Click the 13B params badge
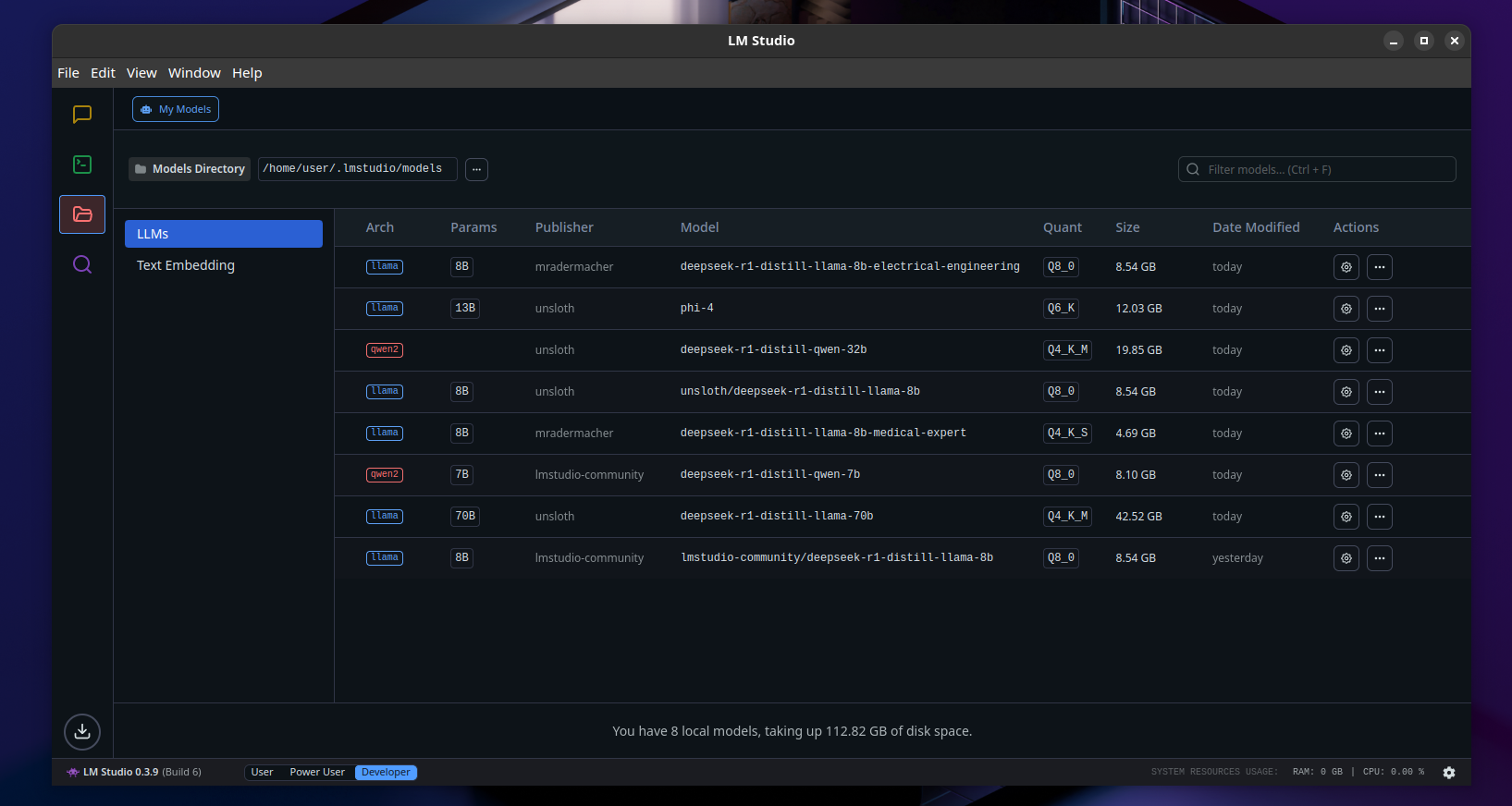 tap(465, 308)
